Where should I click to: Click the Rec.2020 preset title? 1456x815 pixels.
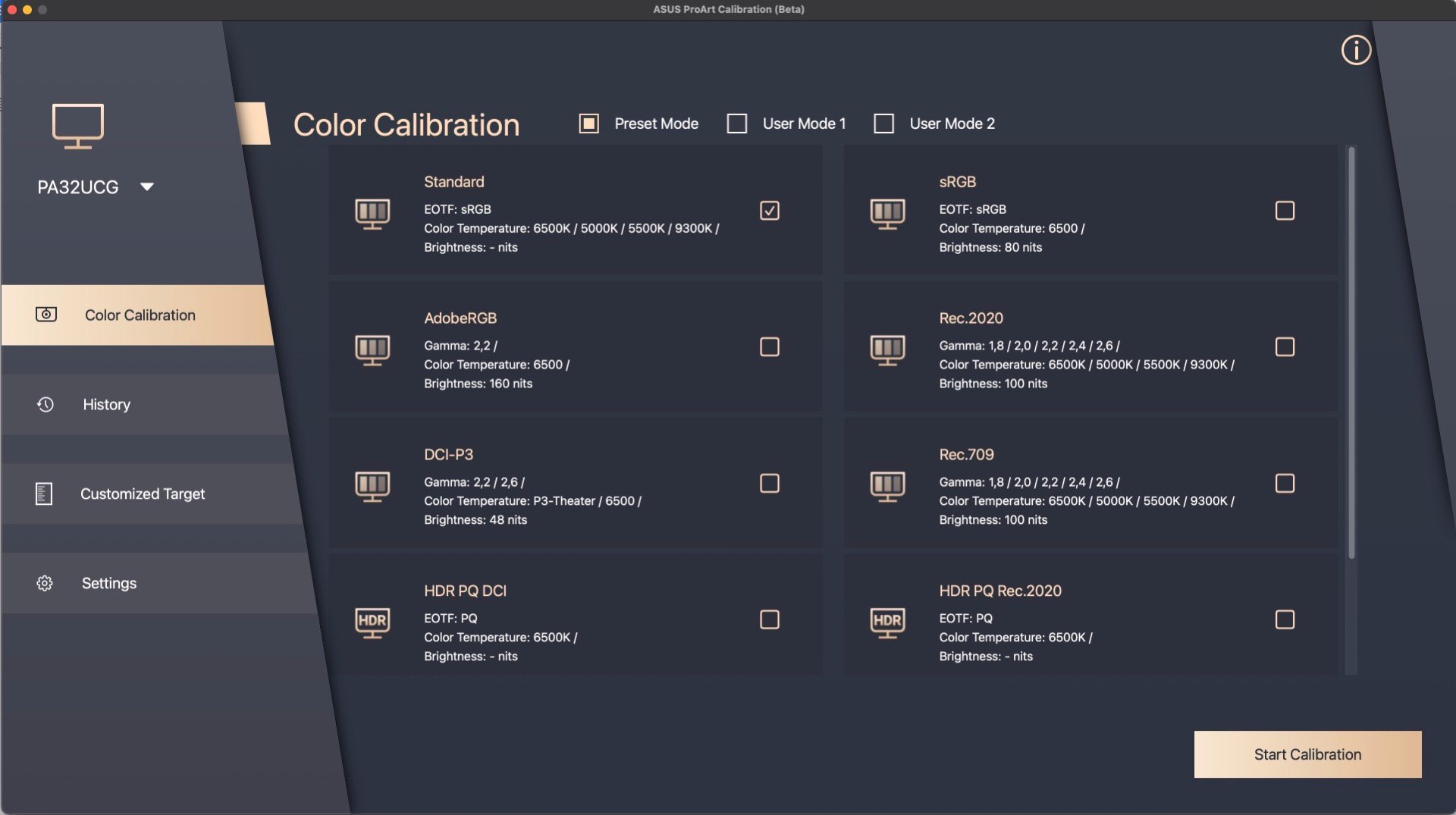coord(971,318)
